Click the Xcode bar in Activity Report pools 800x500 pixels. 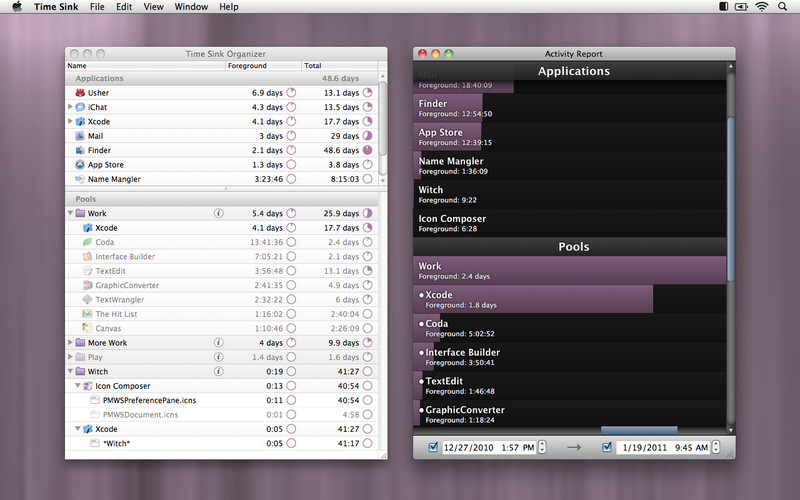533,300
